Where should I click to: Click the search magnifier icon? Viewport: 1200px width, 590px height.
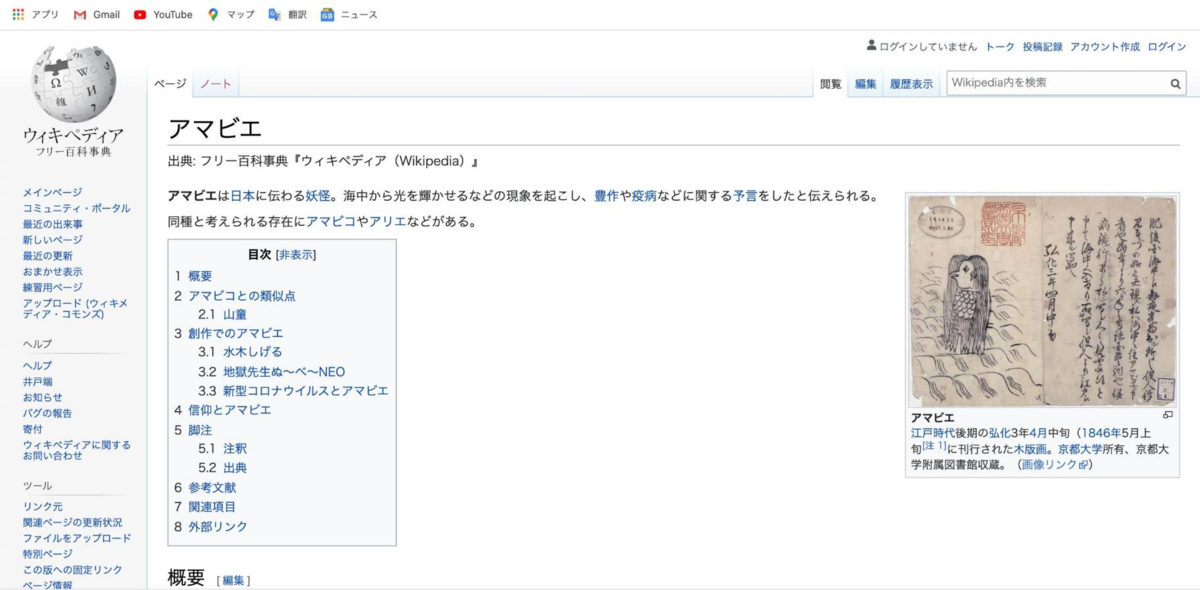[1176, 84]
